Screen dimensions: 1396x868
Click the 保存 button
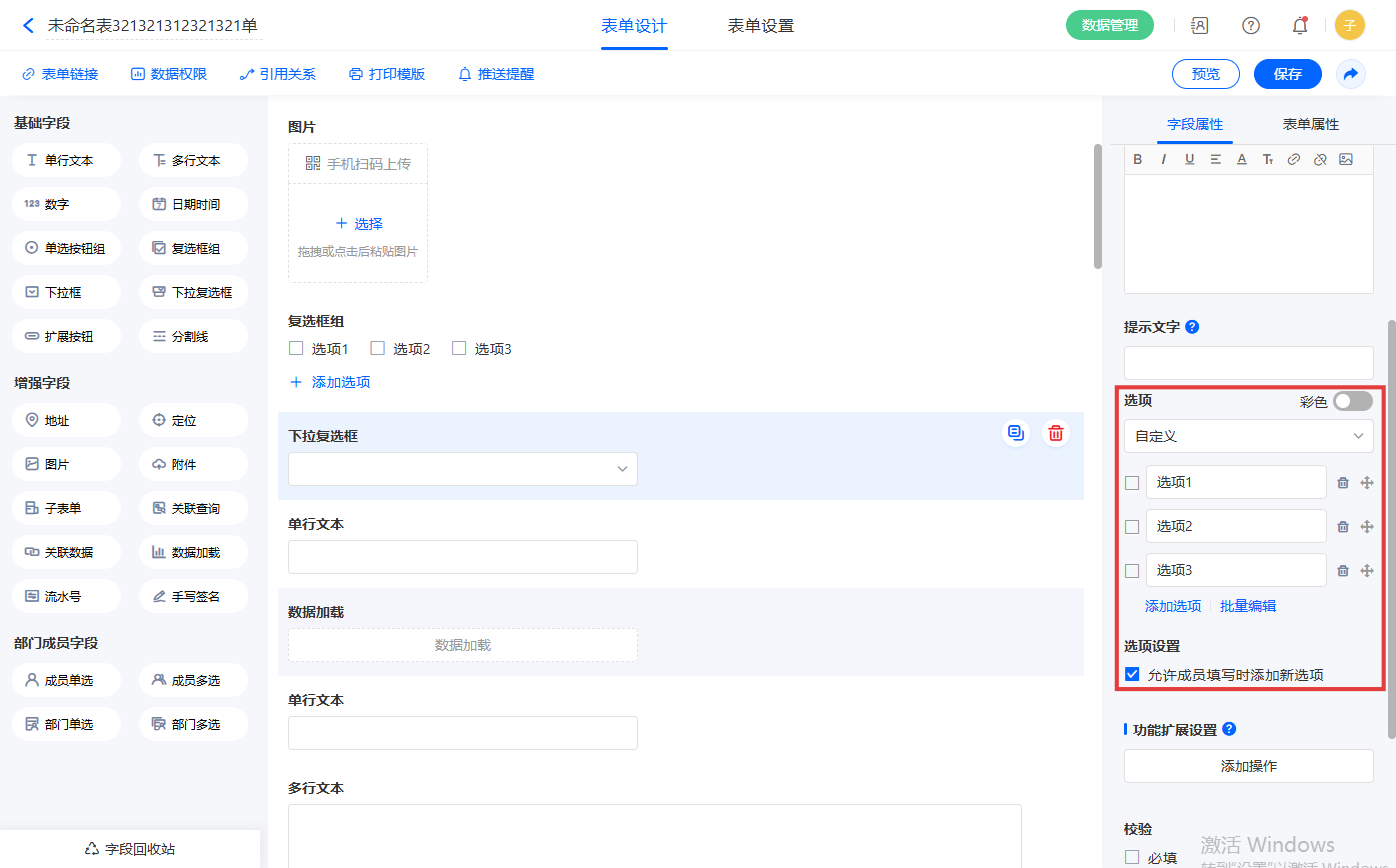[1287, 74]
